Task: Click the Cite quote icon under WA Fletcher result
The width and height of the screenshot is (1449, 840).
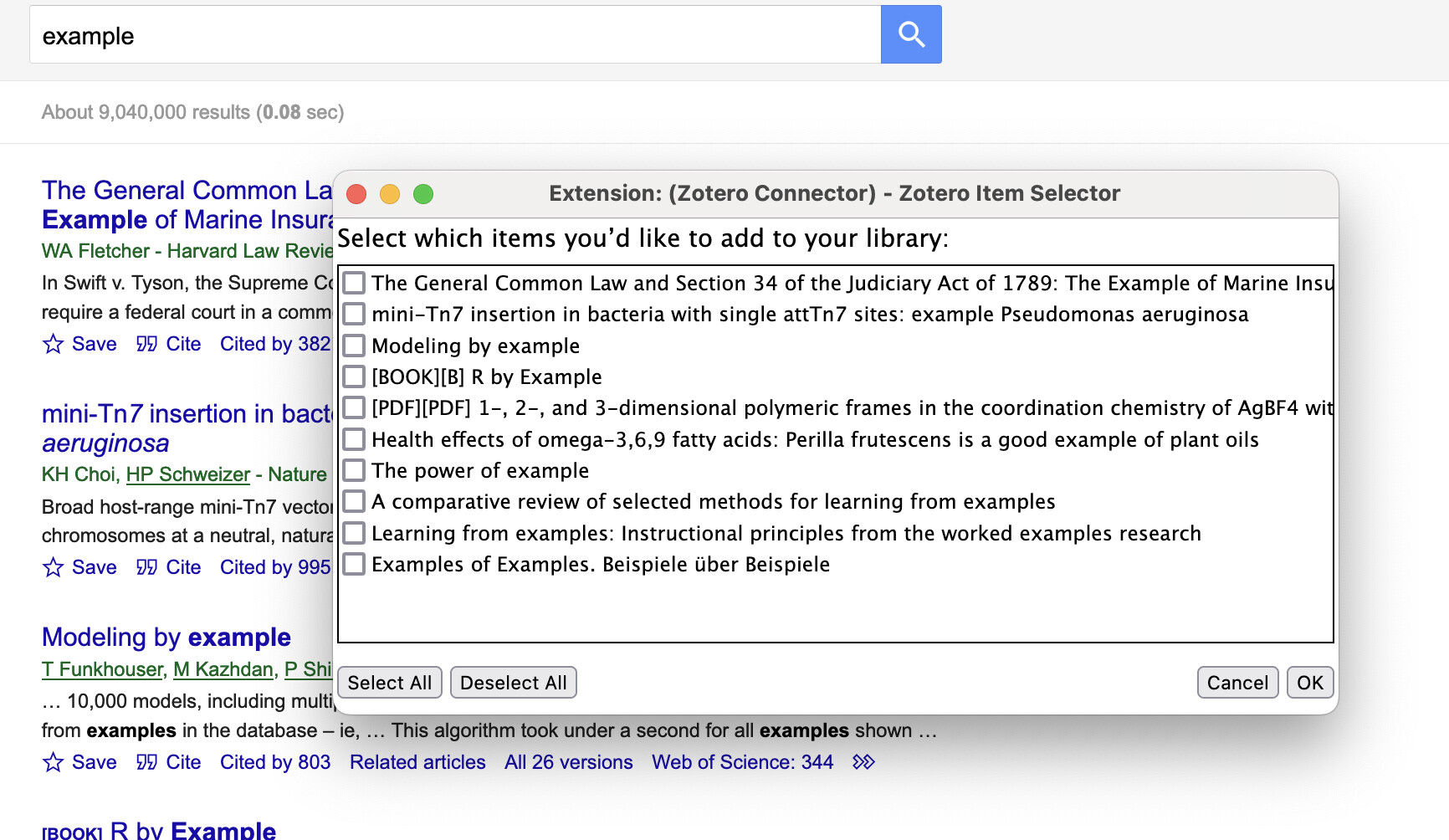Action: 146,344
